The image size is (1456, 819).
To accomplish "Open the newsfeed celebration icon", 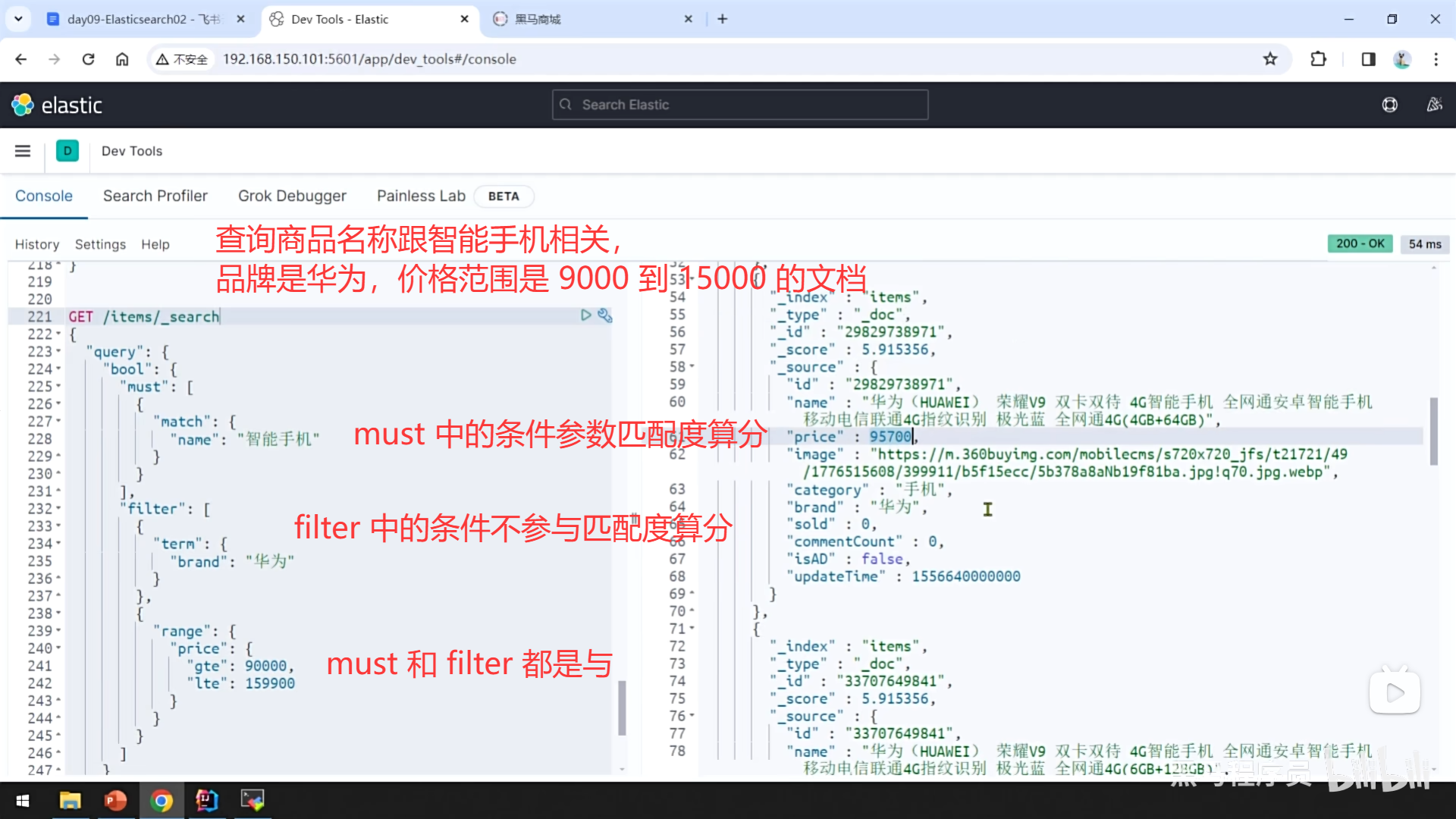I will [1434, 105].
